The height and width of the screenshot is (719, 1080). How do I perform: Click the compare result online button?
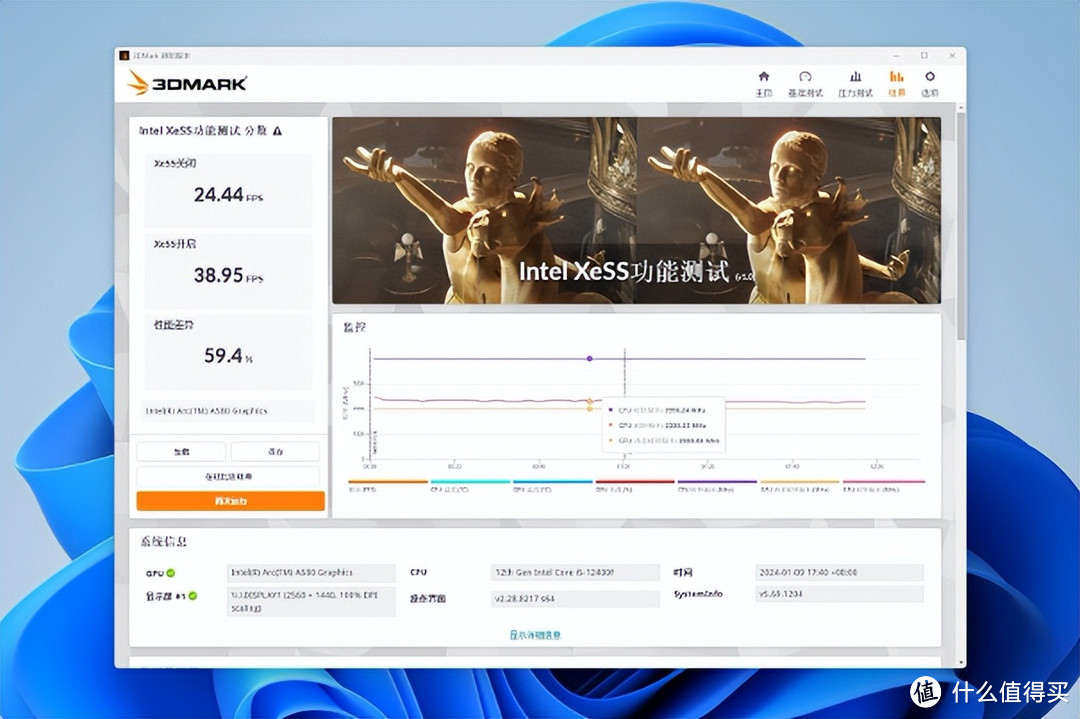228,476
